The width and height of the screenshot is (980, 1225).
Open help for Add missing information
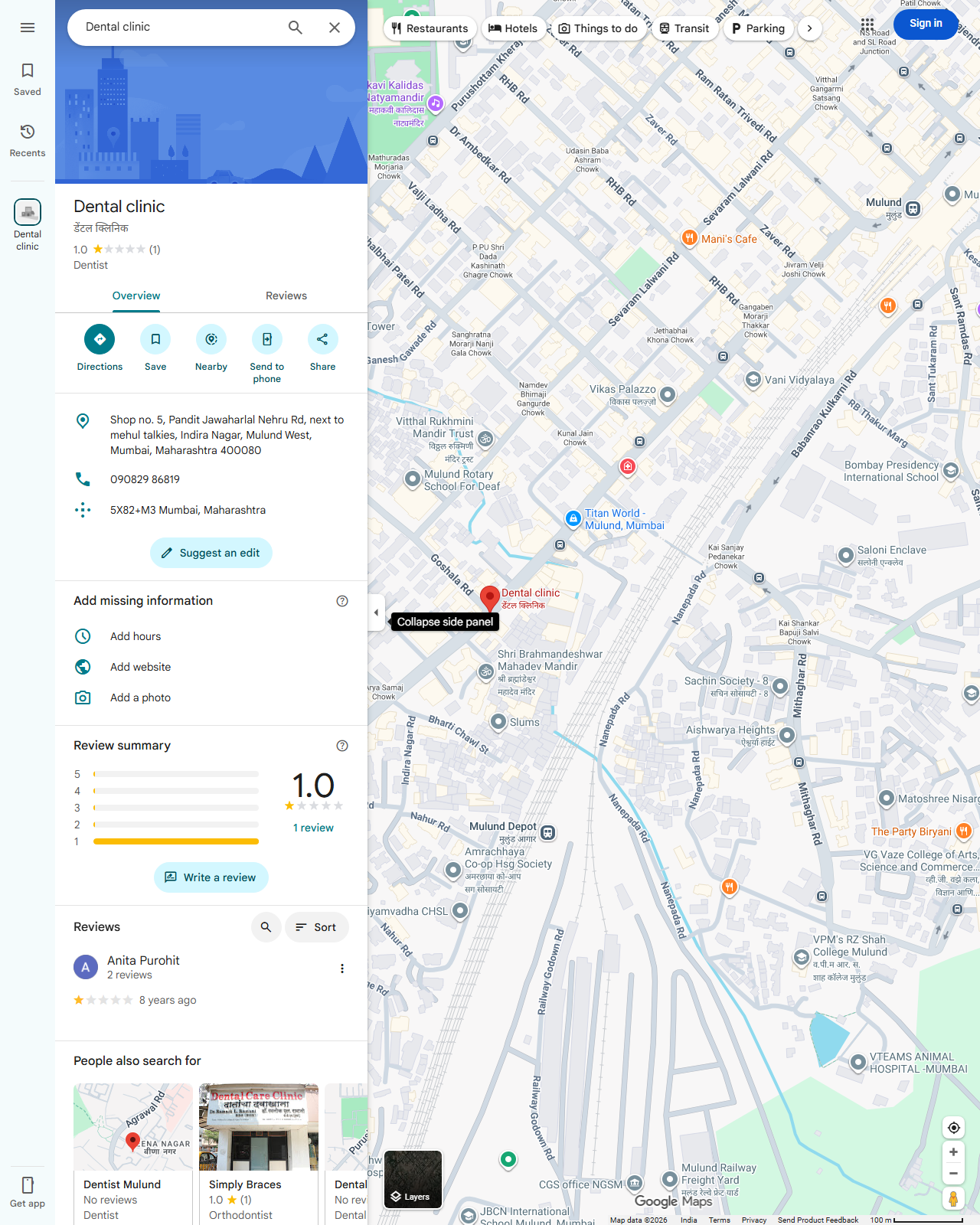point(342,601)
